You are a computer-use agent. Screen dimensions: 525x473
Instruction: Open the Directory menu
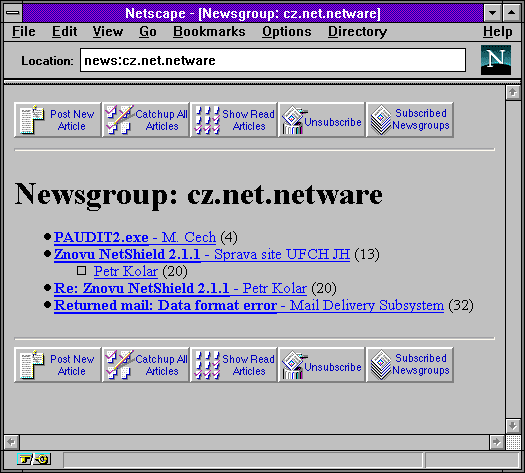point(357,32)
